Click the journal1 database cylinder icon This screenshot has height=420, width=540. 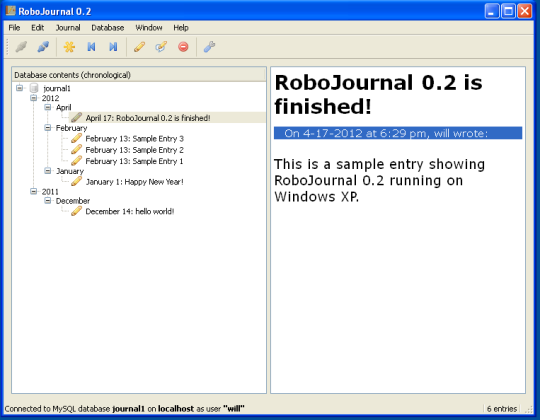coord(34,88)
